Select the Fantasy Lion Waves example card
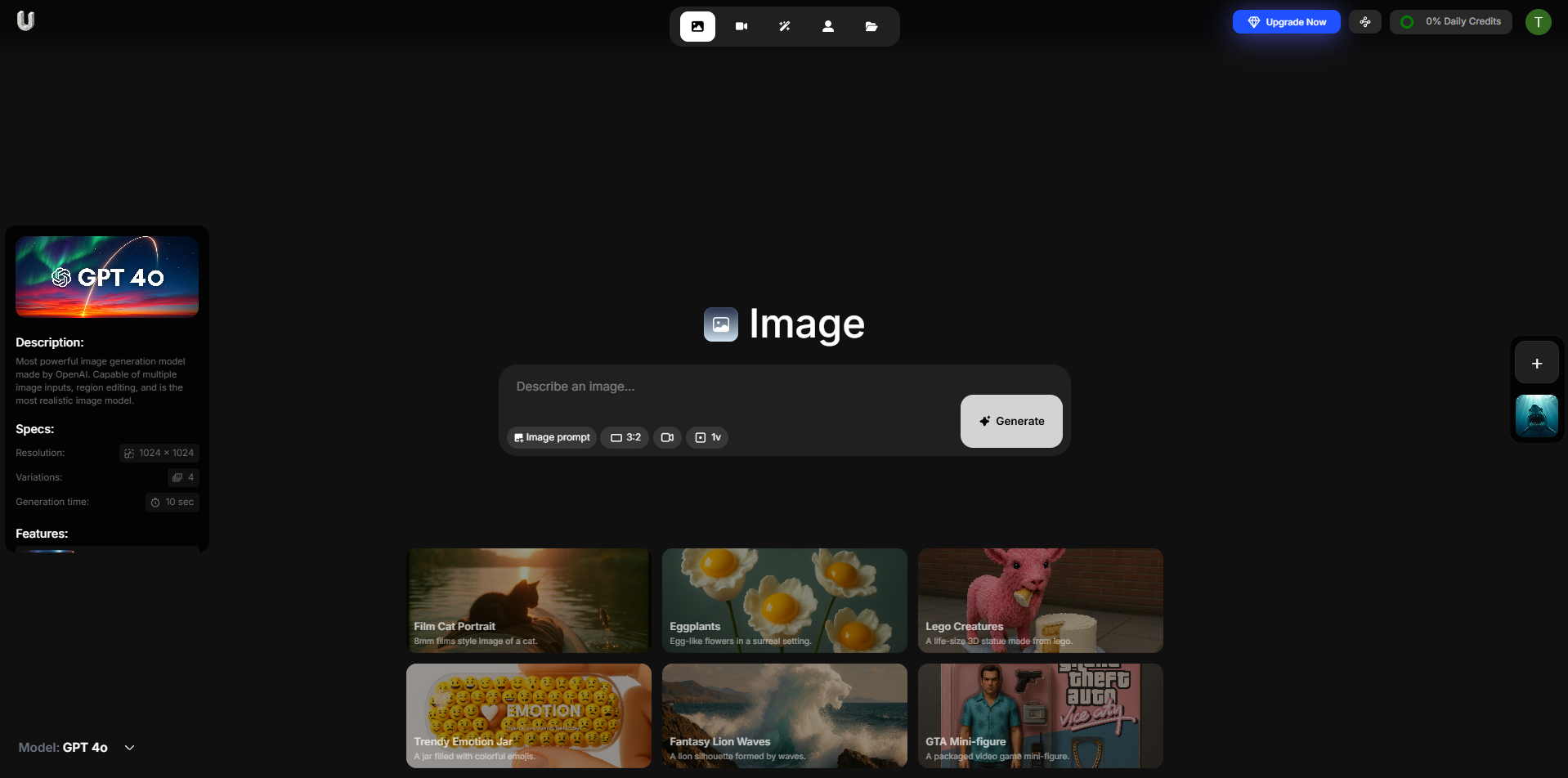 (785, 716)
